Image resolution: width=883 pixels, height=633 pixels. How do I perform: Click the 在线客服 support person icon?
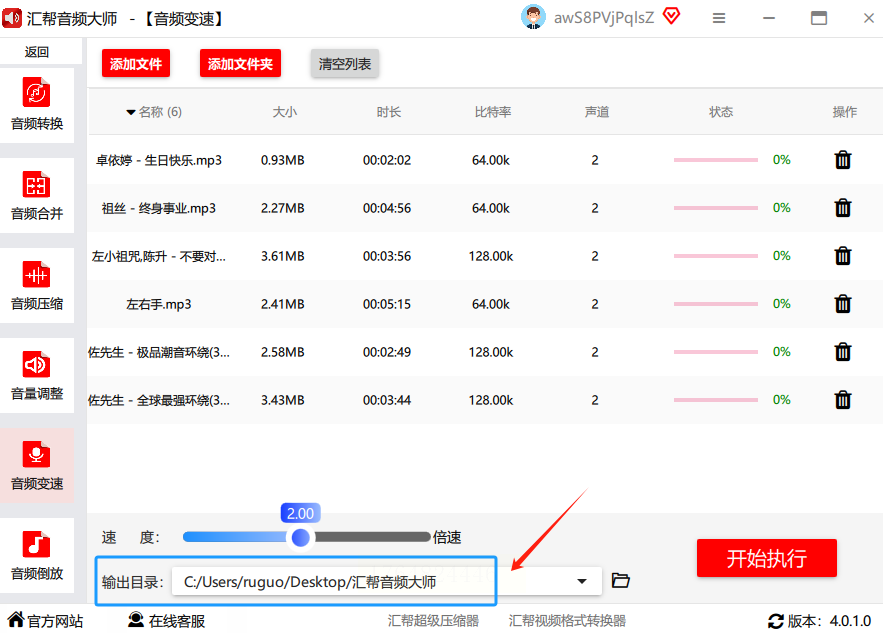(136, 619)
